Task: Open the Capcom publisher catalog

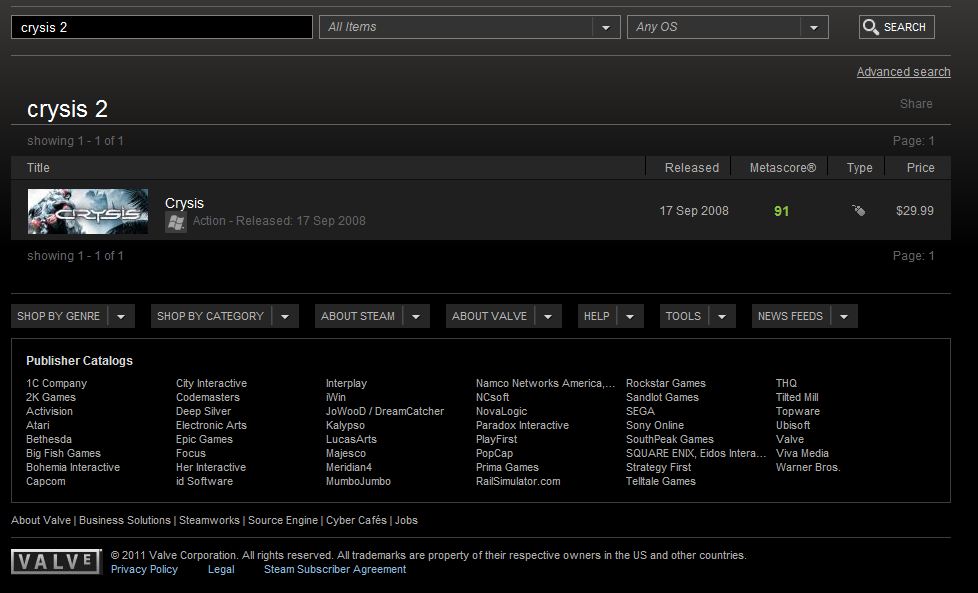Action: click(46, 481)
